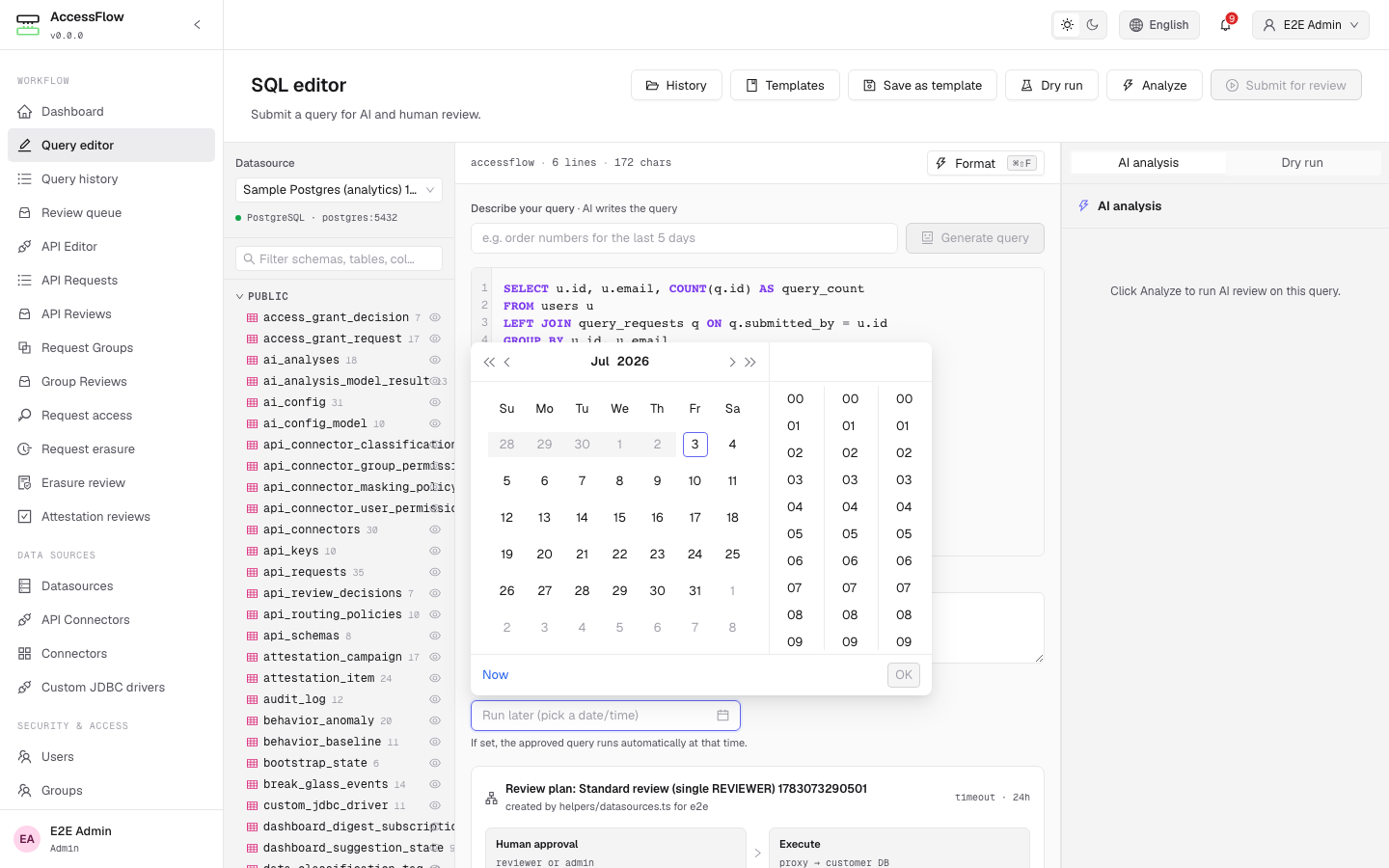1389x868 pixels.
Task: Switch to light theme sun icon
Action: pos(1067,25)
